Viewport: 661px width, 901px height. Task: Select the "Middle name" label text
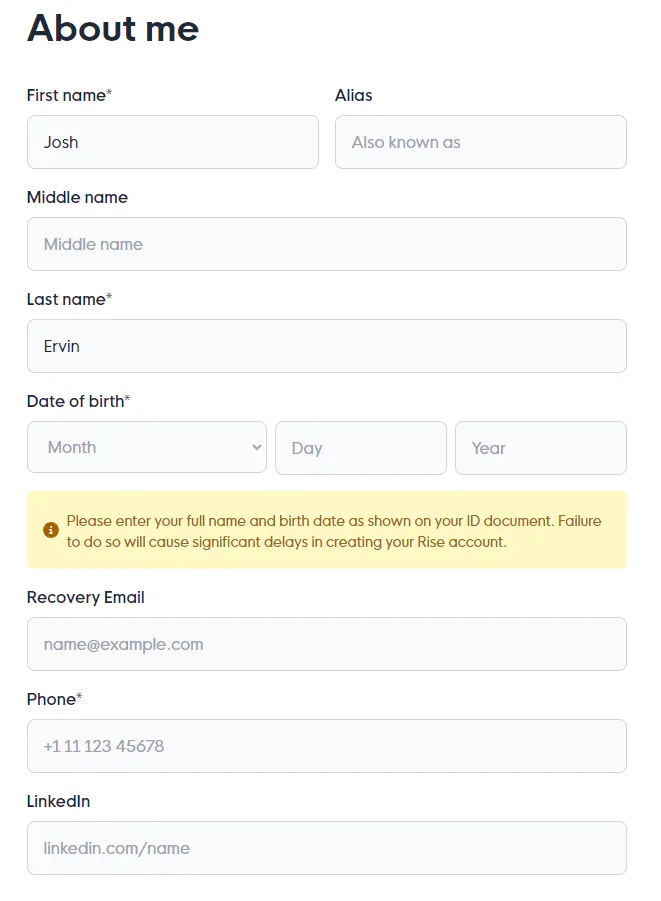click(77, 197)
